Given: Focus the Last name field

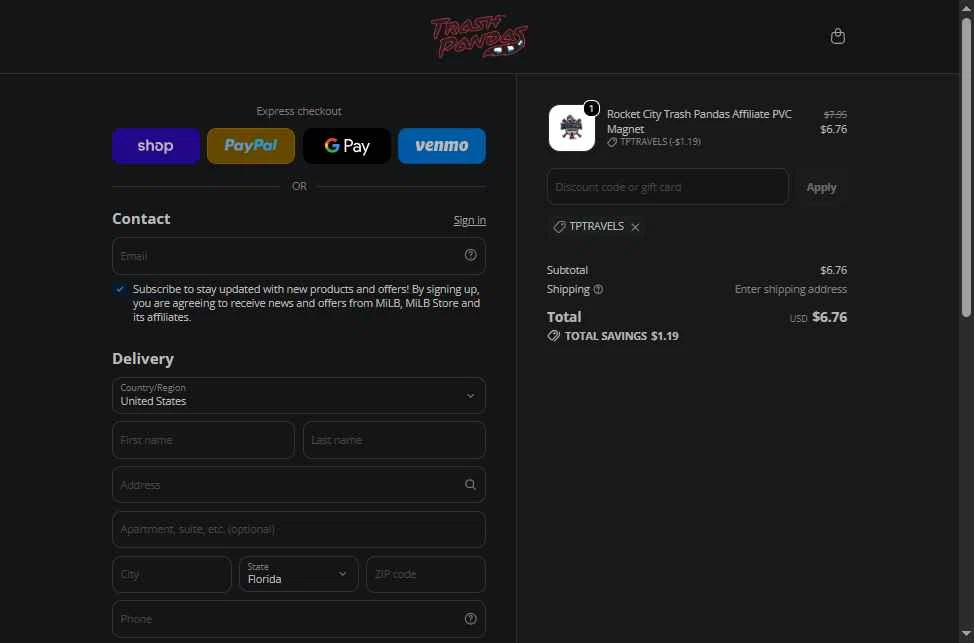Looking at the screenshot, I should 394,440.
